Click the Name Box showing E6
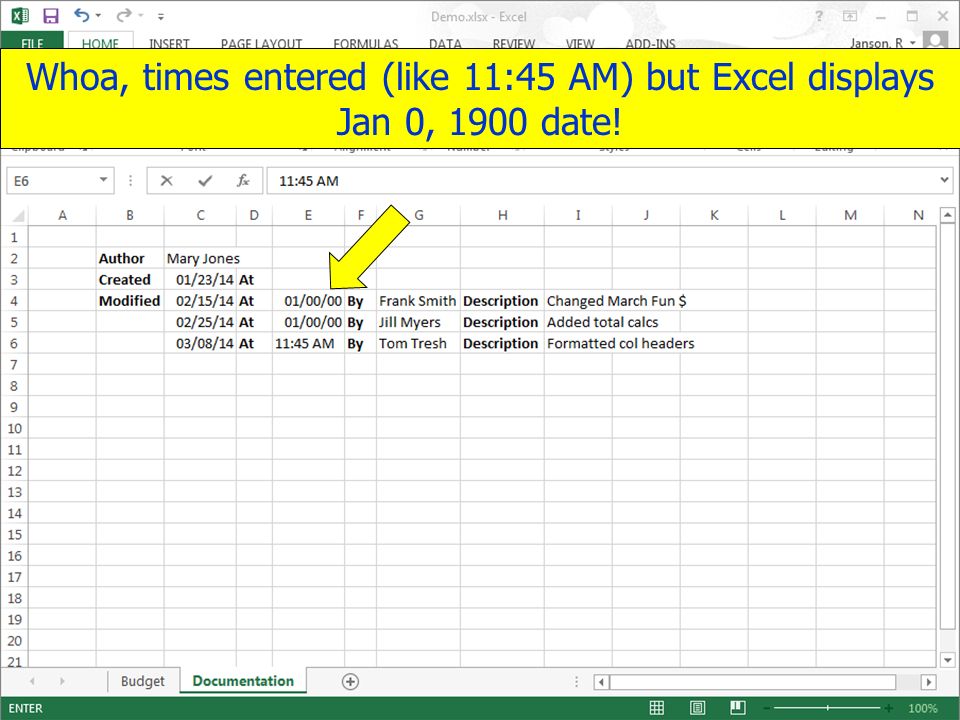 (x=51, y=181)
